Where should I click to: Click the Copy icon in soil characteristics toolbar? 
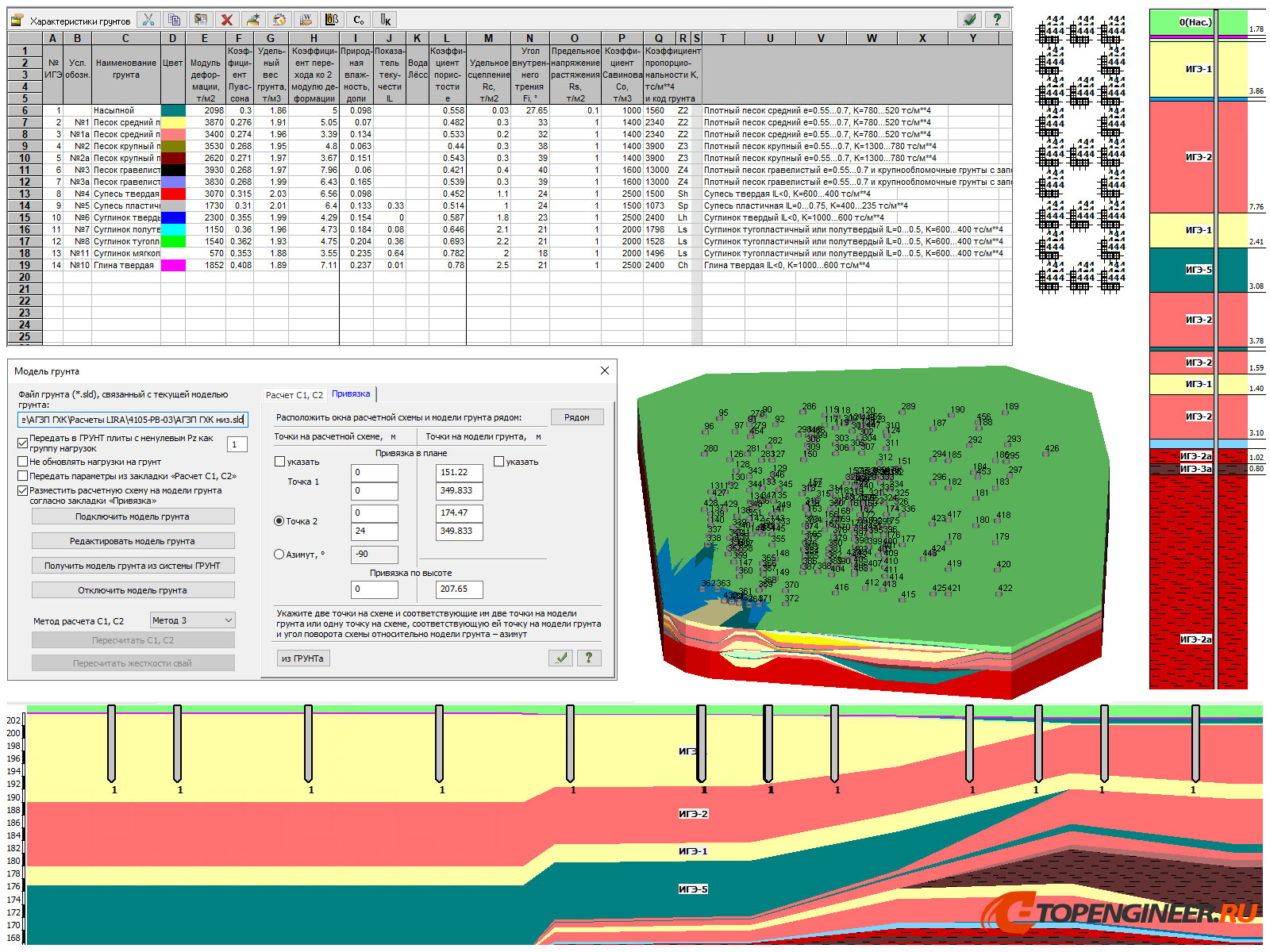point(175,20)
